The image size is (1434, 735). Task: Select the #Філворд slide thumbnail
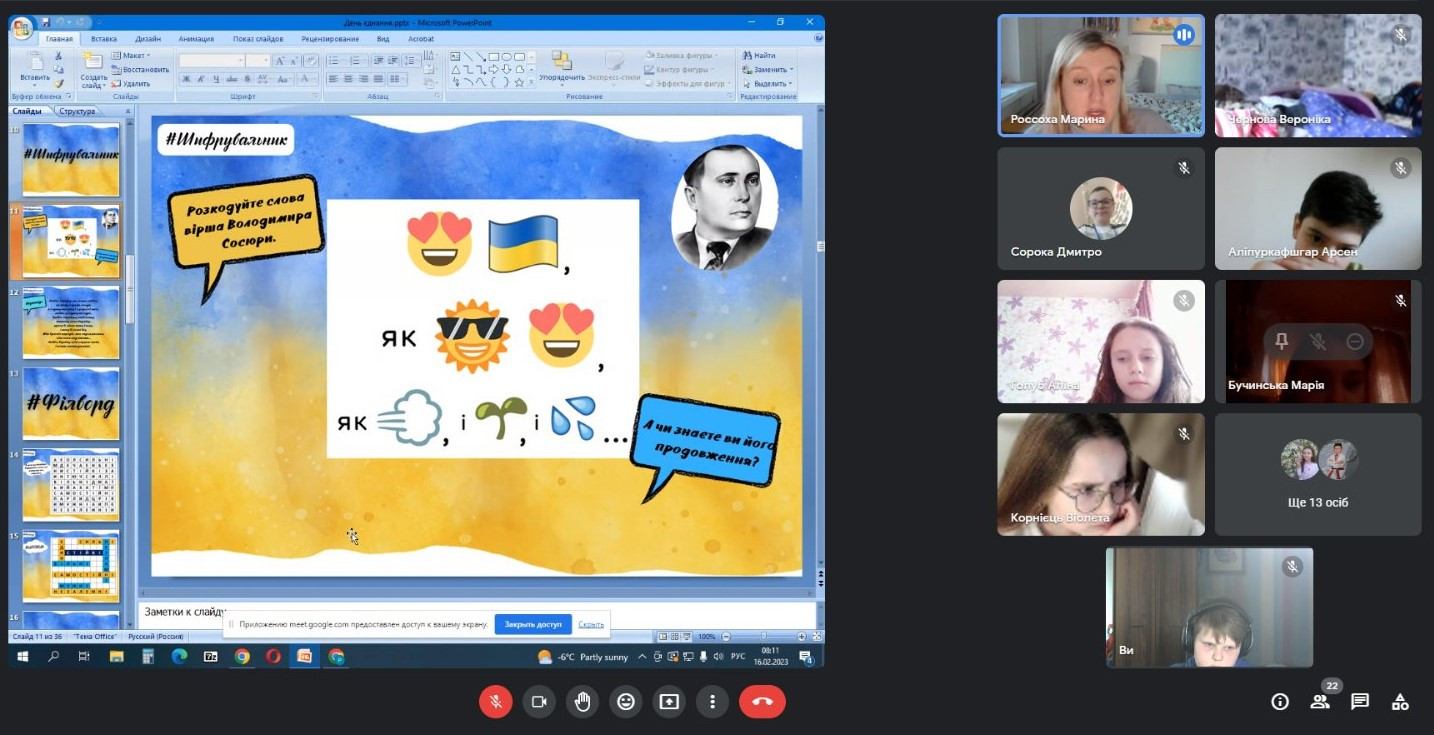coord(71,404)
